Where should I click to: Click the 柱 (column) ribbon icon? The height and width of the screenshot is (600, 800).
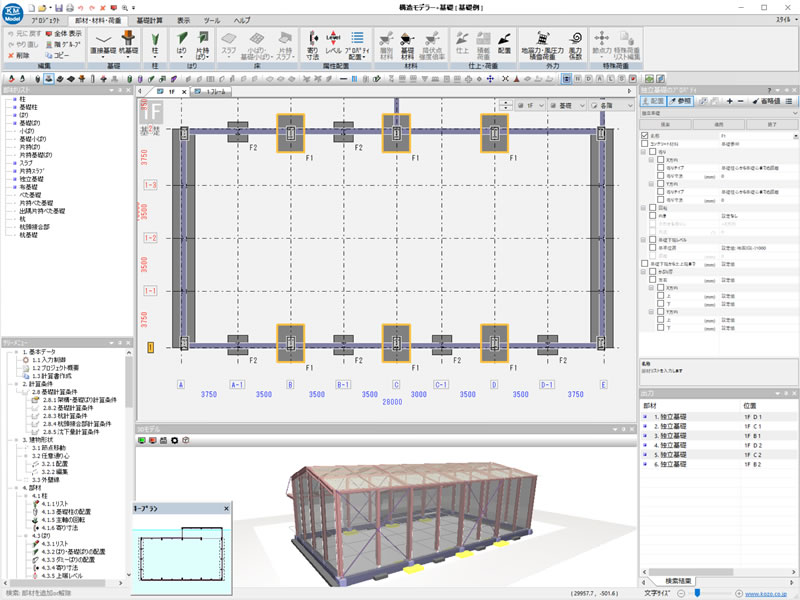[155, 42]
